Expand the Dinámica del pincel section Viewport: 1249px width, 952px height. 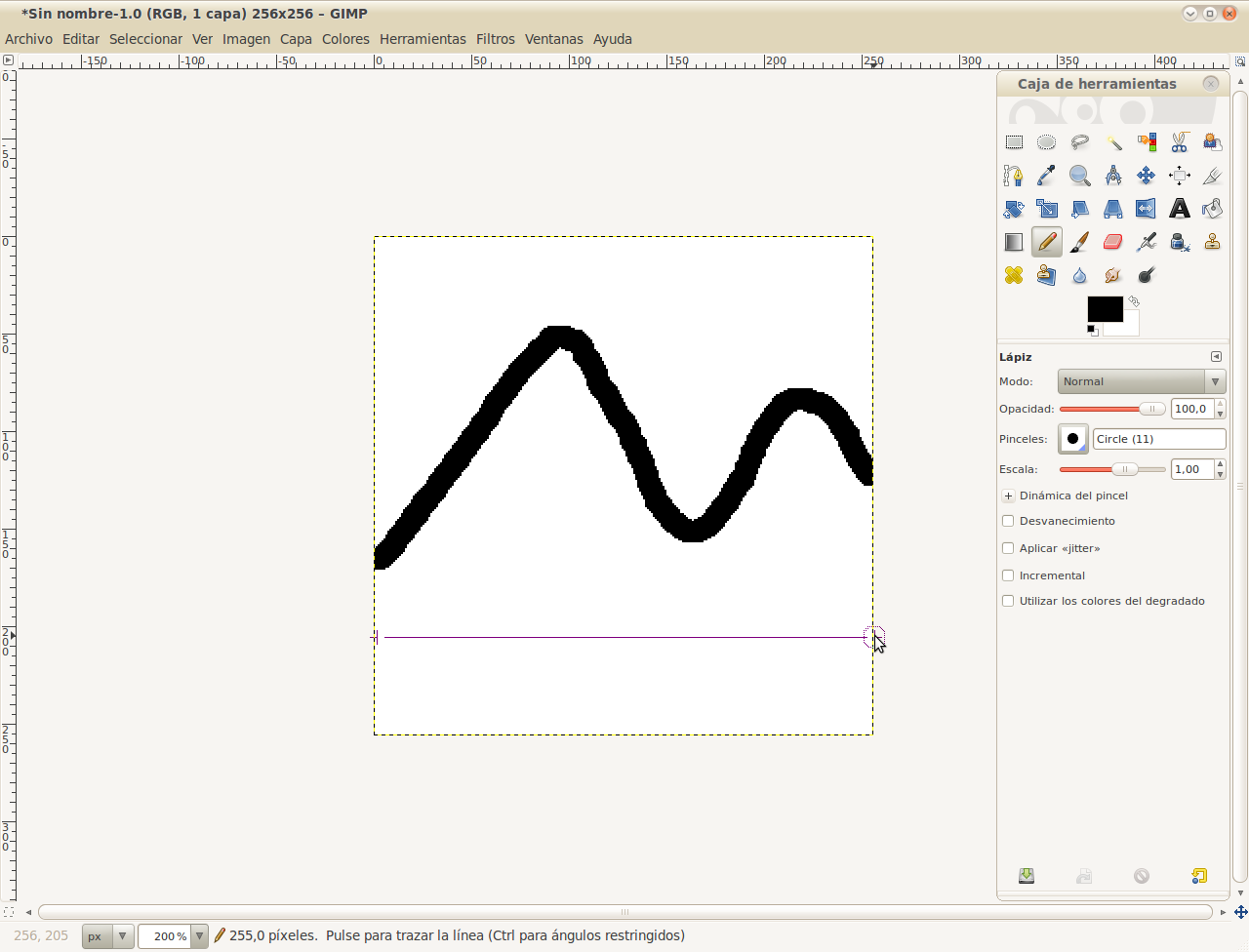coord(1007,496)
